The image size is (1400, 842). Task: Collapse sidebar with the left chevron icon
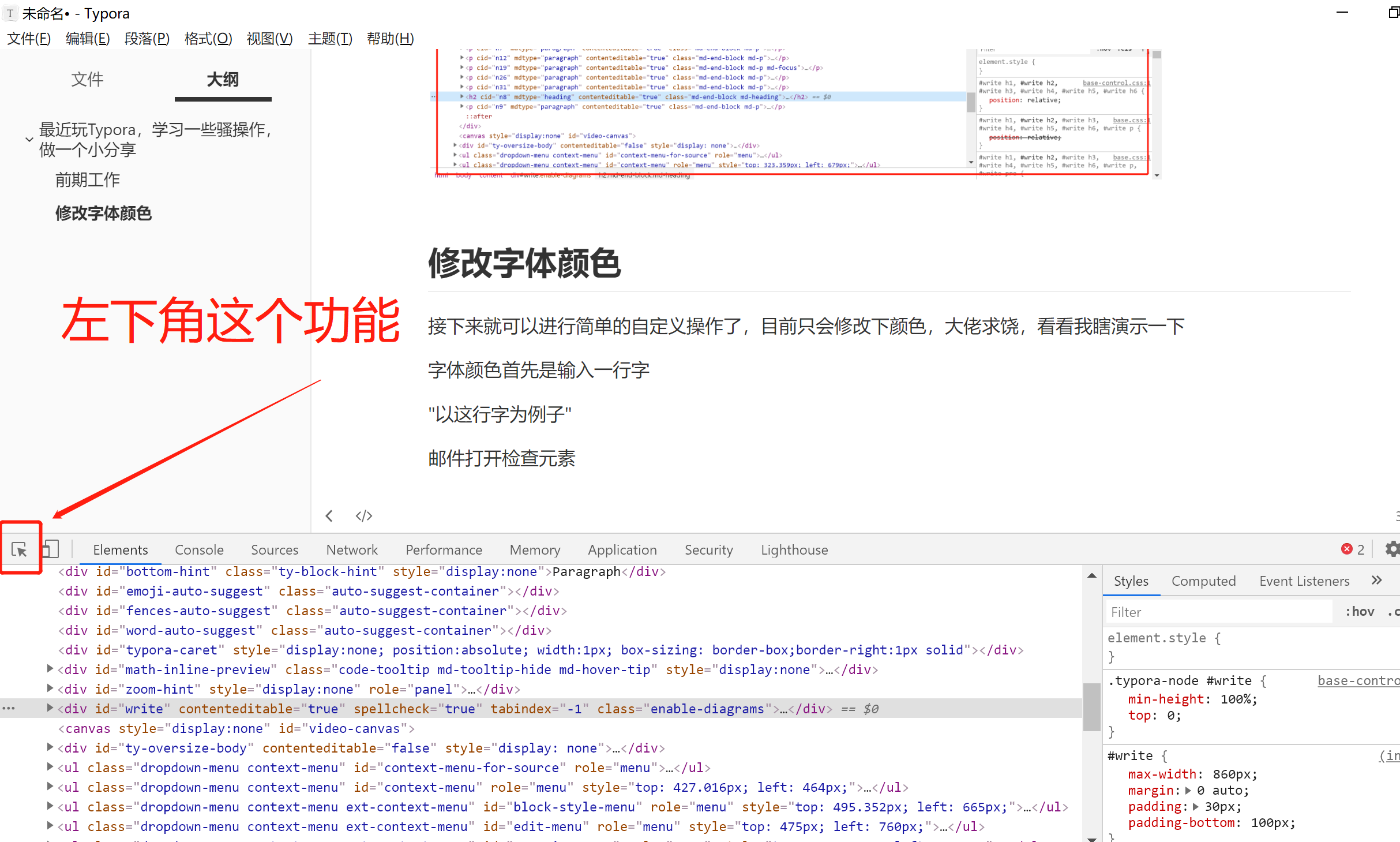[x=329, y=516]
